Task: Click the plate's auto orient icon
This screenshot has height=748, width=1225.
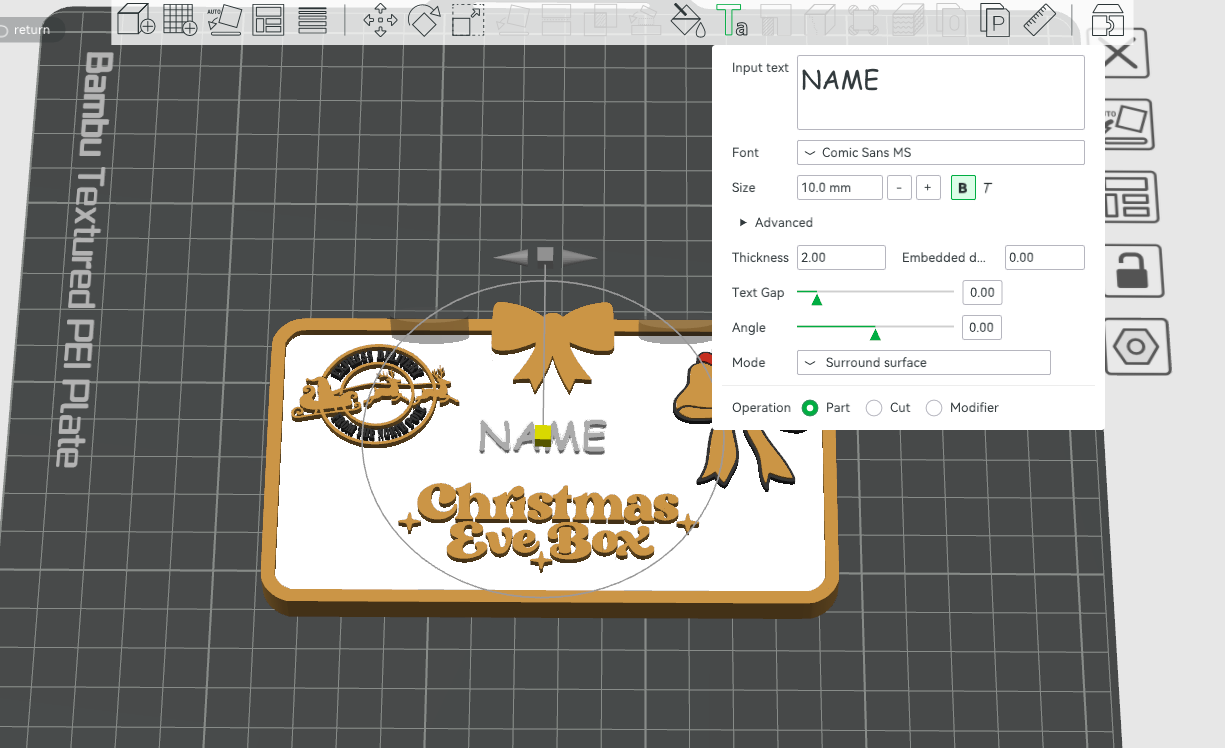Action: coord(1129,124)
